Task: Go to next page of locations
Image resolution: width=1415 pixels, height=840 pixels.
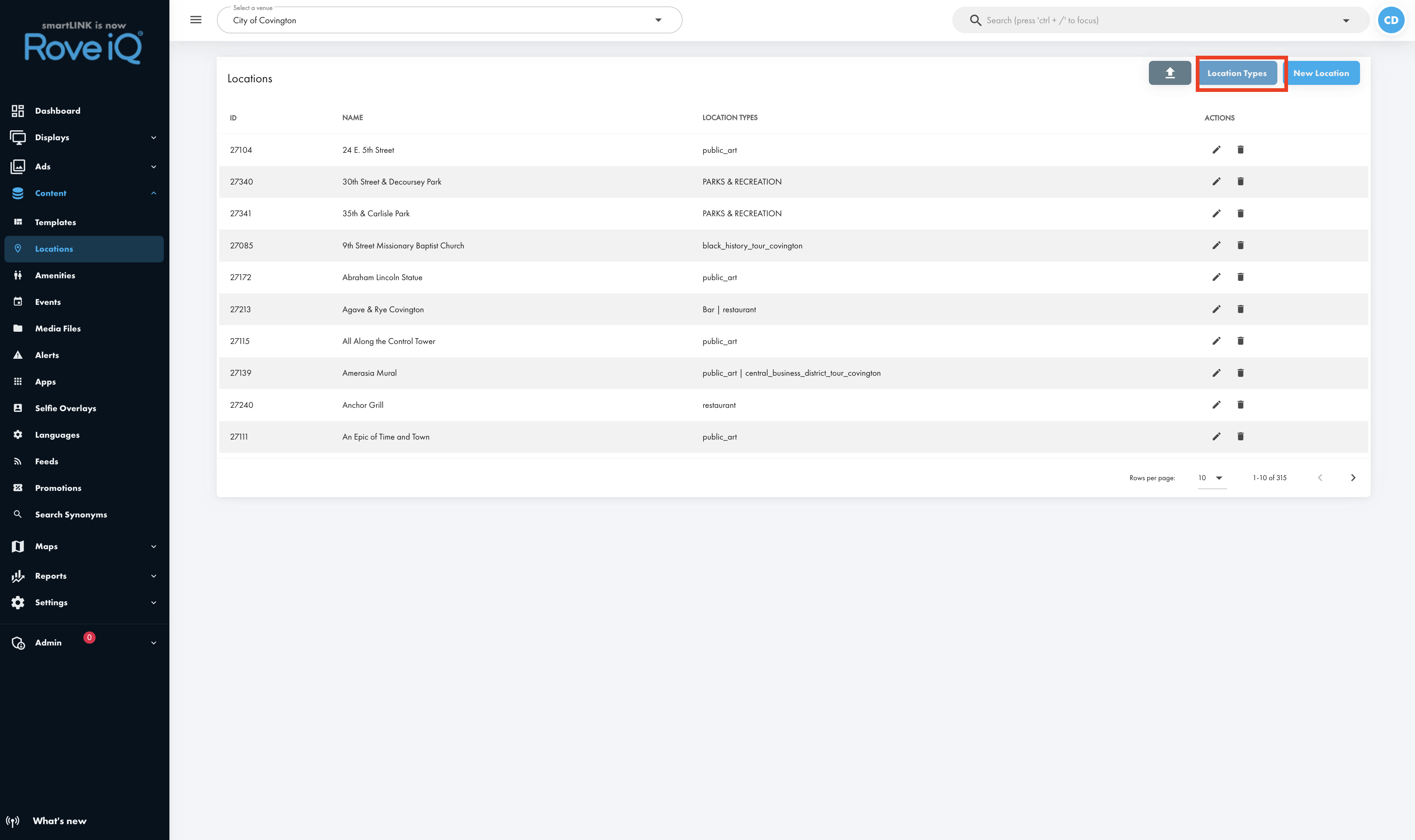Action: (x=1353, y=478)
